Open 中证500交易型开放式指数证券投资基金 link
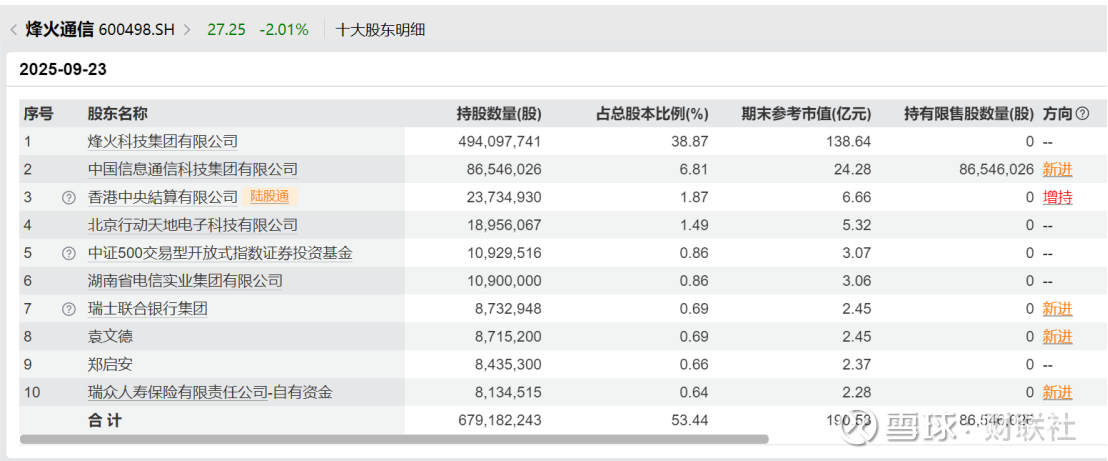1108x461 pixels. [x=220, y=253]
